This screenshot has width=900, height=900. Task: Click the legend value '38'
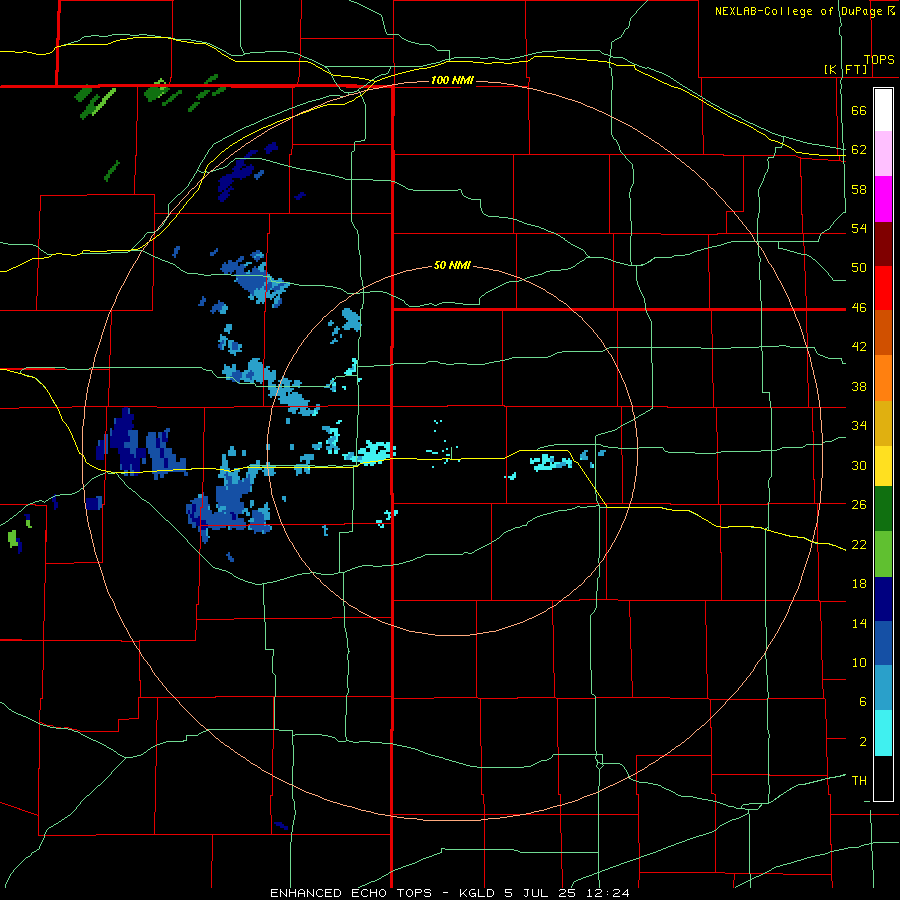coord(859,386)
